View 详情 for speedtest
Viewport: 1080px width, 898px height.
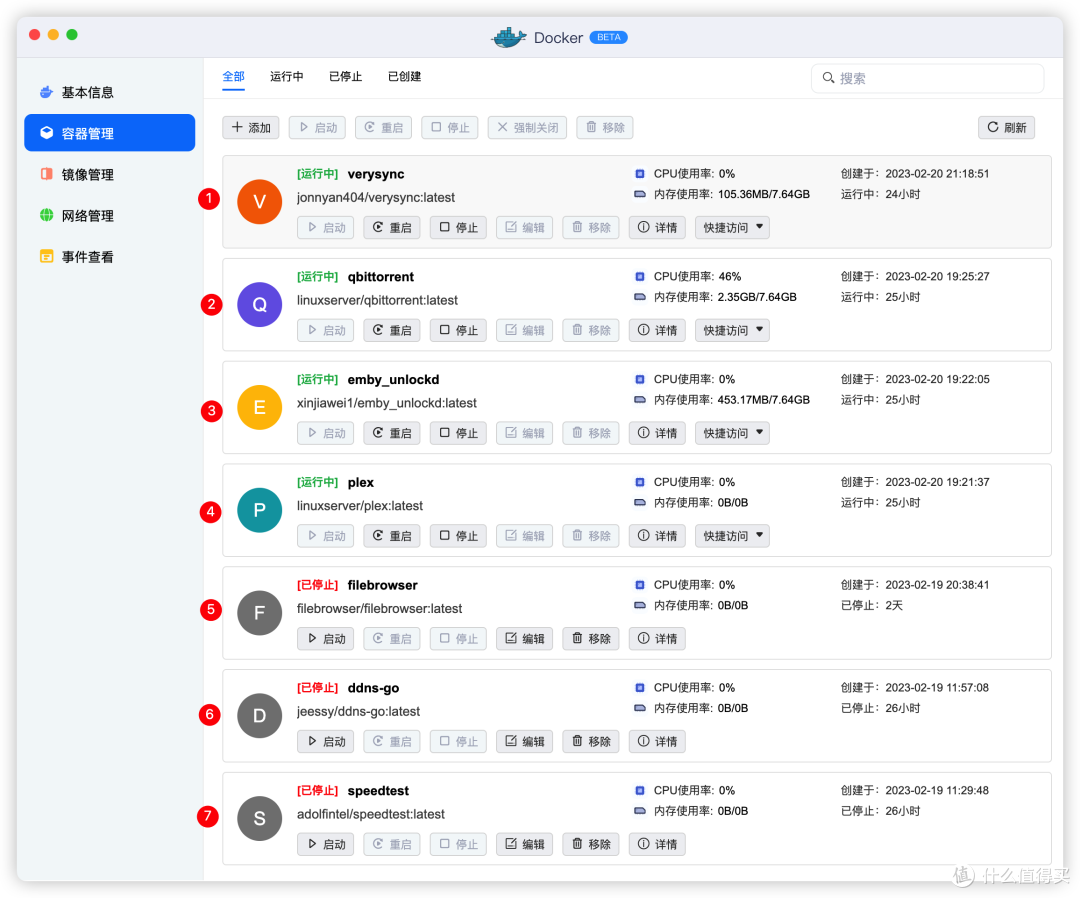point(657,844)
